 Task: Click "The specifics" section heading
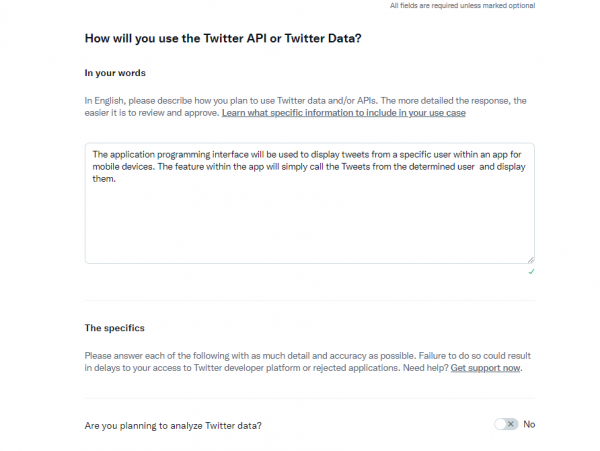point(113,327)
